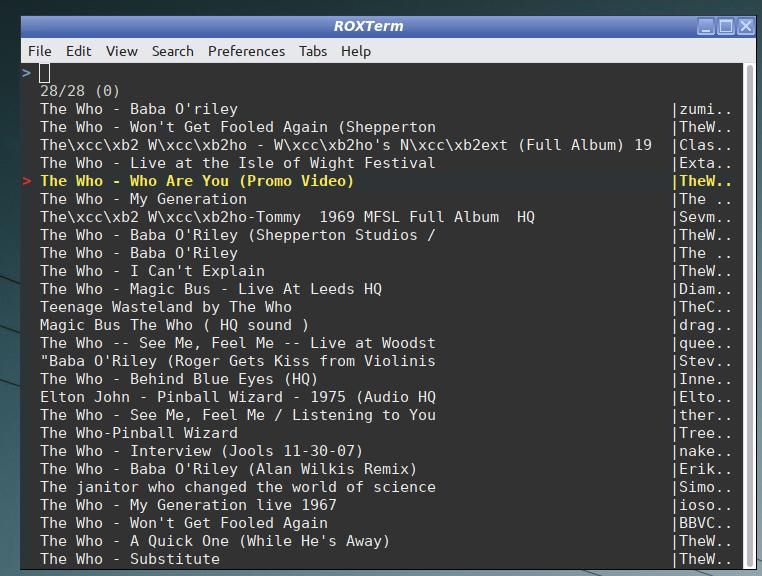Image resolution: width=762 pixels, height=576 pixels.
Task: Click uploader 'zumi..' in first row
Action: [x=705, y=109]
